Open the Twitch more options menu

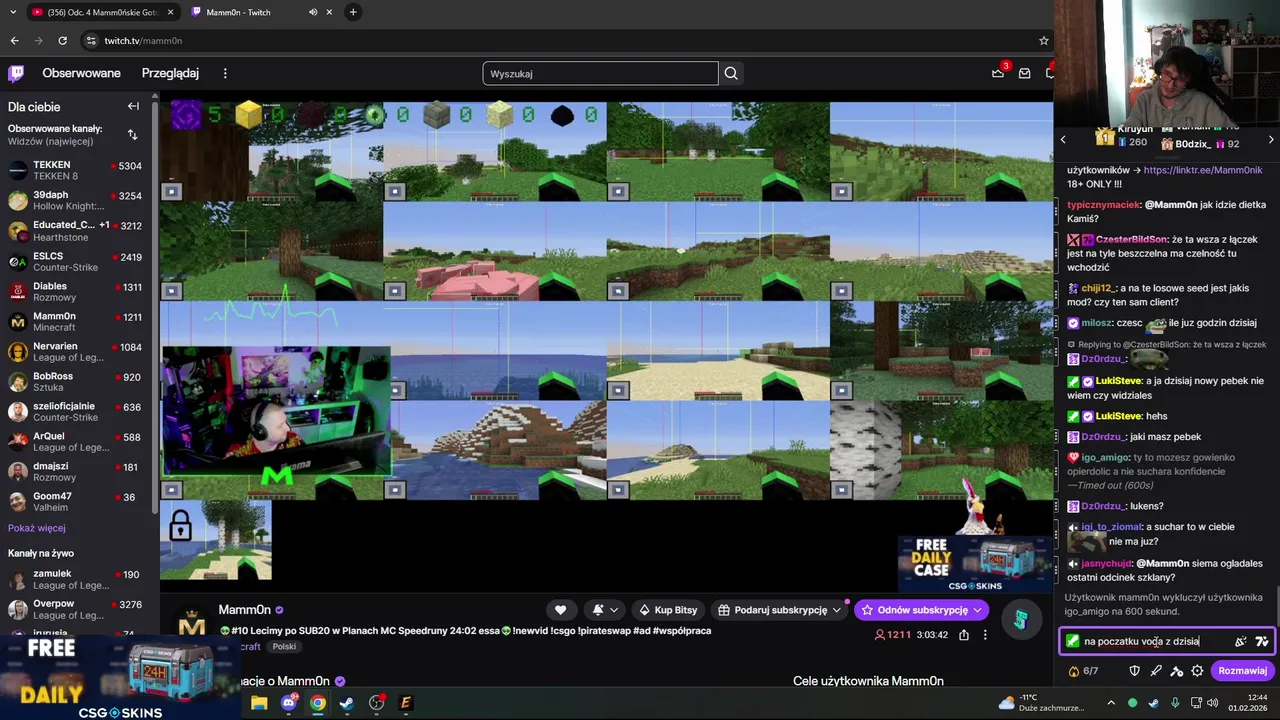225,73
